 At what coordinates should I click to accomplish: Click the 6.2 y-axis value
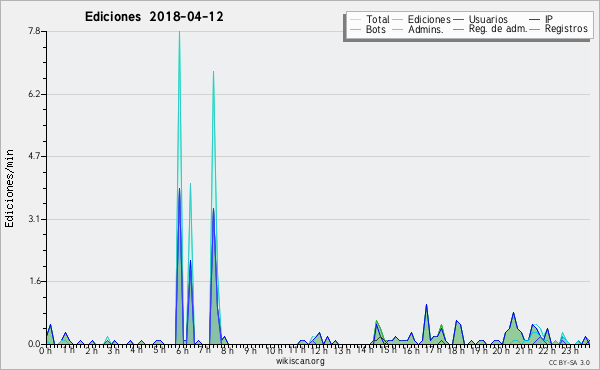[x=34, y=94]
